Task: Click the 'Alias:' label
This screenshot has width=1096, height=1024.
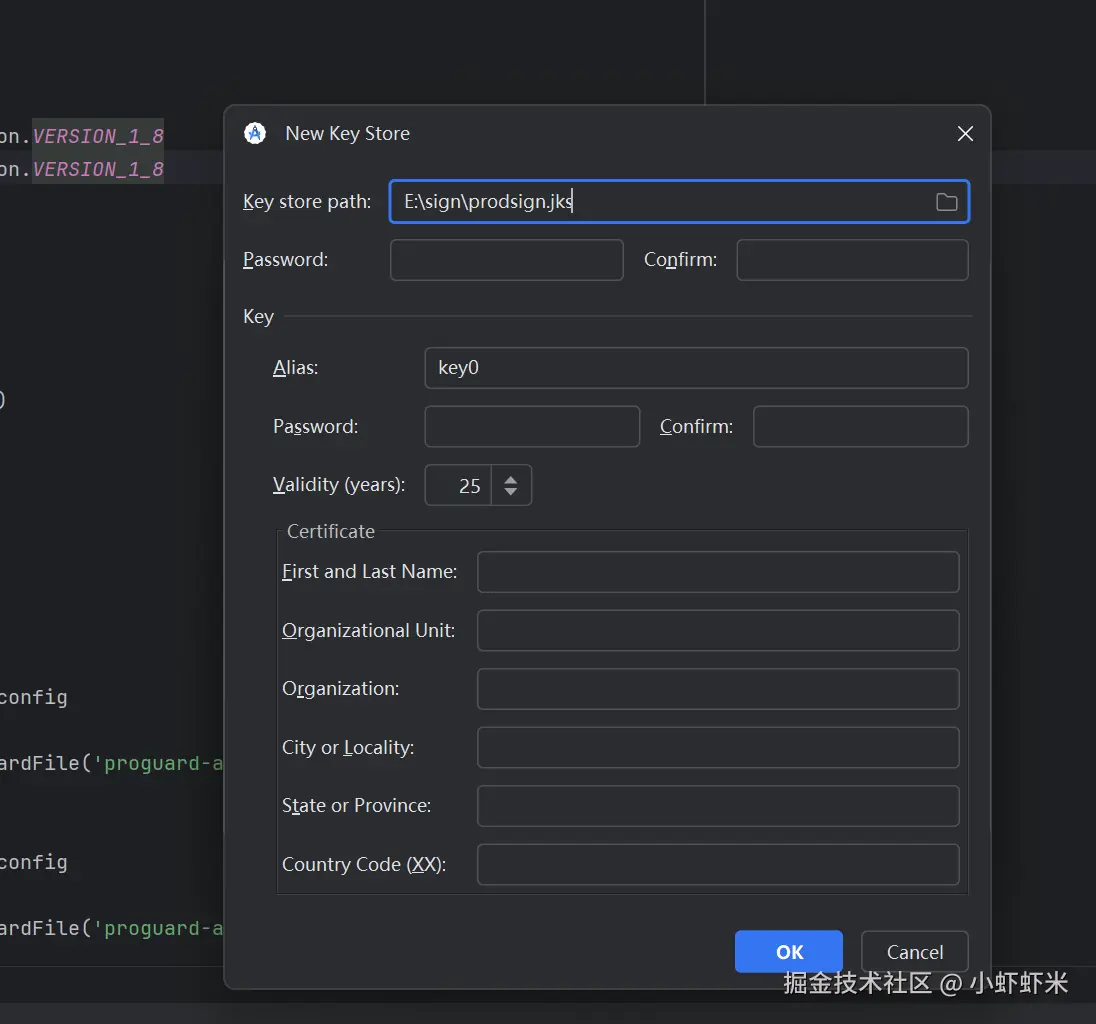Action: (x=295, y=368)
